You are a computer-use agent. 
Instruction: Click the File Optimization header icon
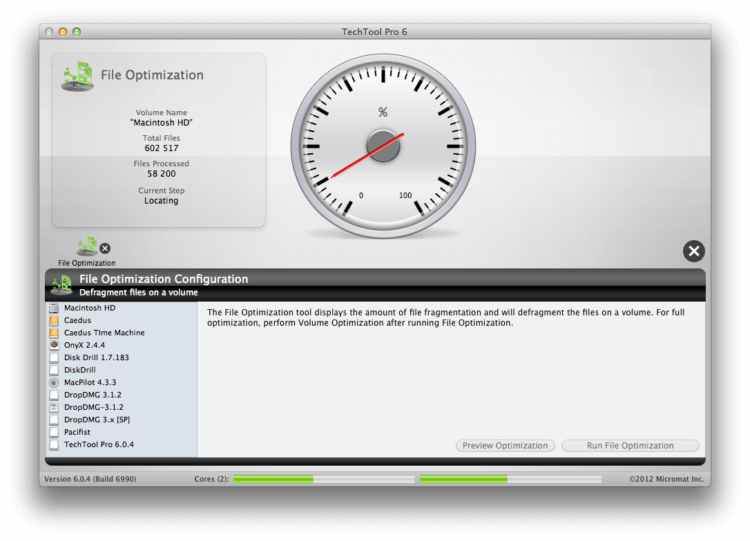click(x=77, y=76)
